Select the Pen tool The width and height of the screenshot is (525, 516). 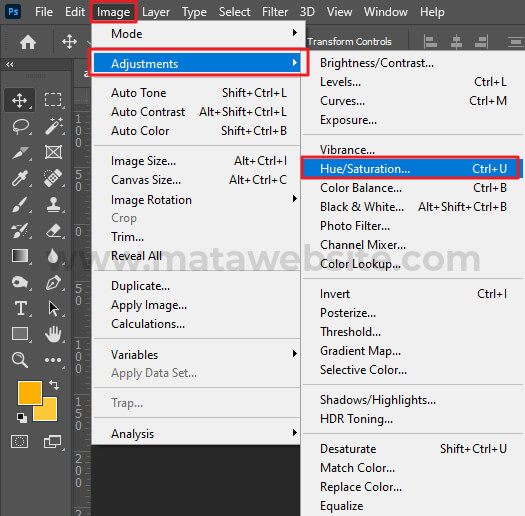(53, 282)
